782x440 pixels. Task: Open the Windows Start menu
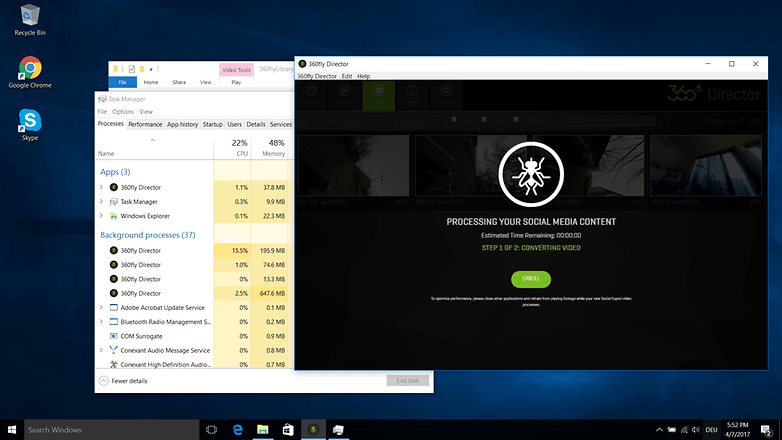tap(12, 430)
